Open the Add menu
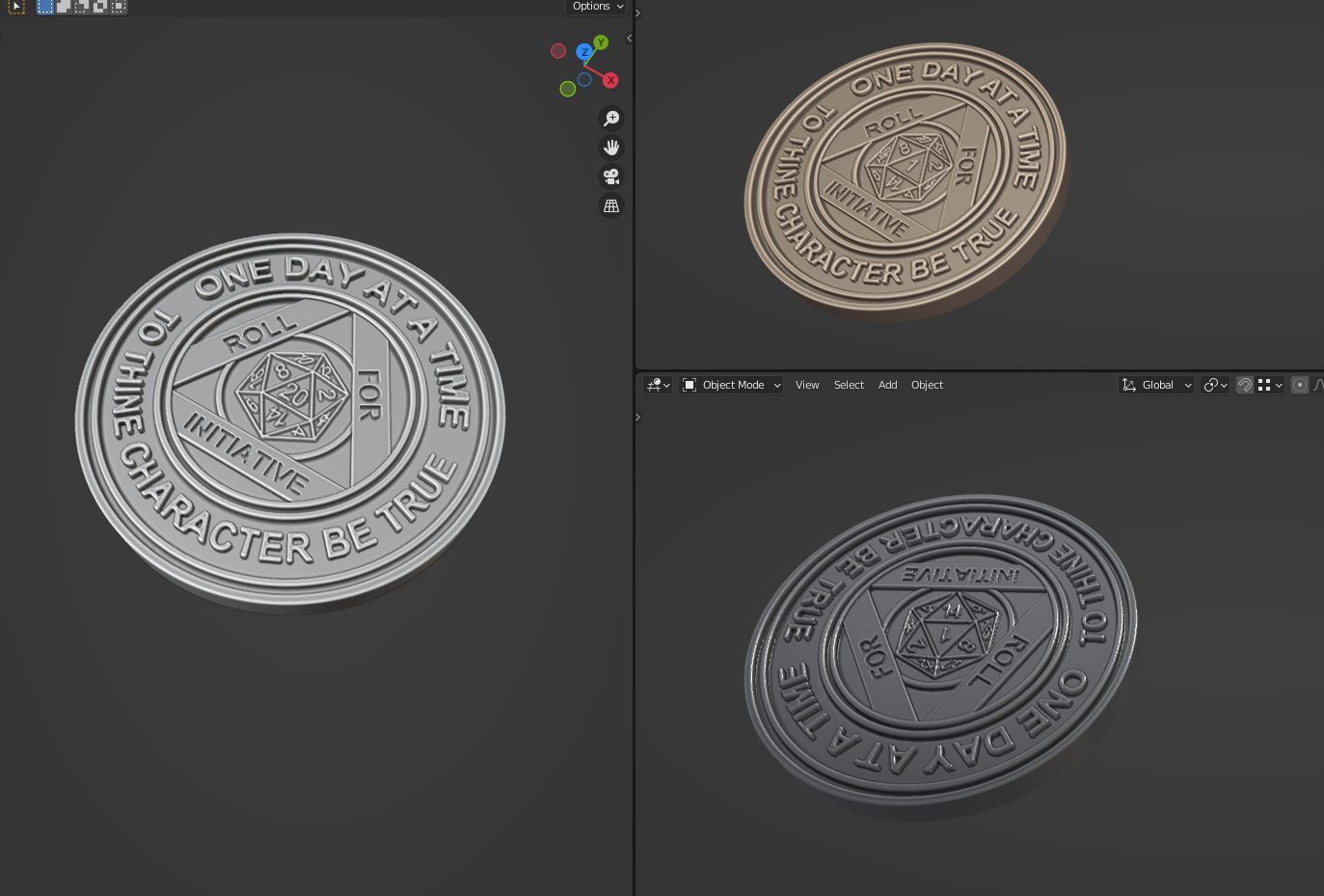Screen dimensions: 1324x896 click(887, 385)
